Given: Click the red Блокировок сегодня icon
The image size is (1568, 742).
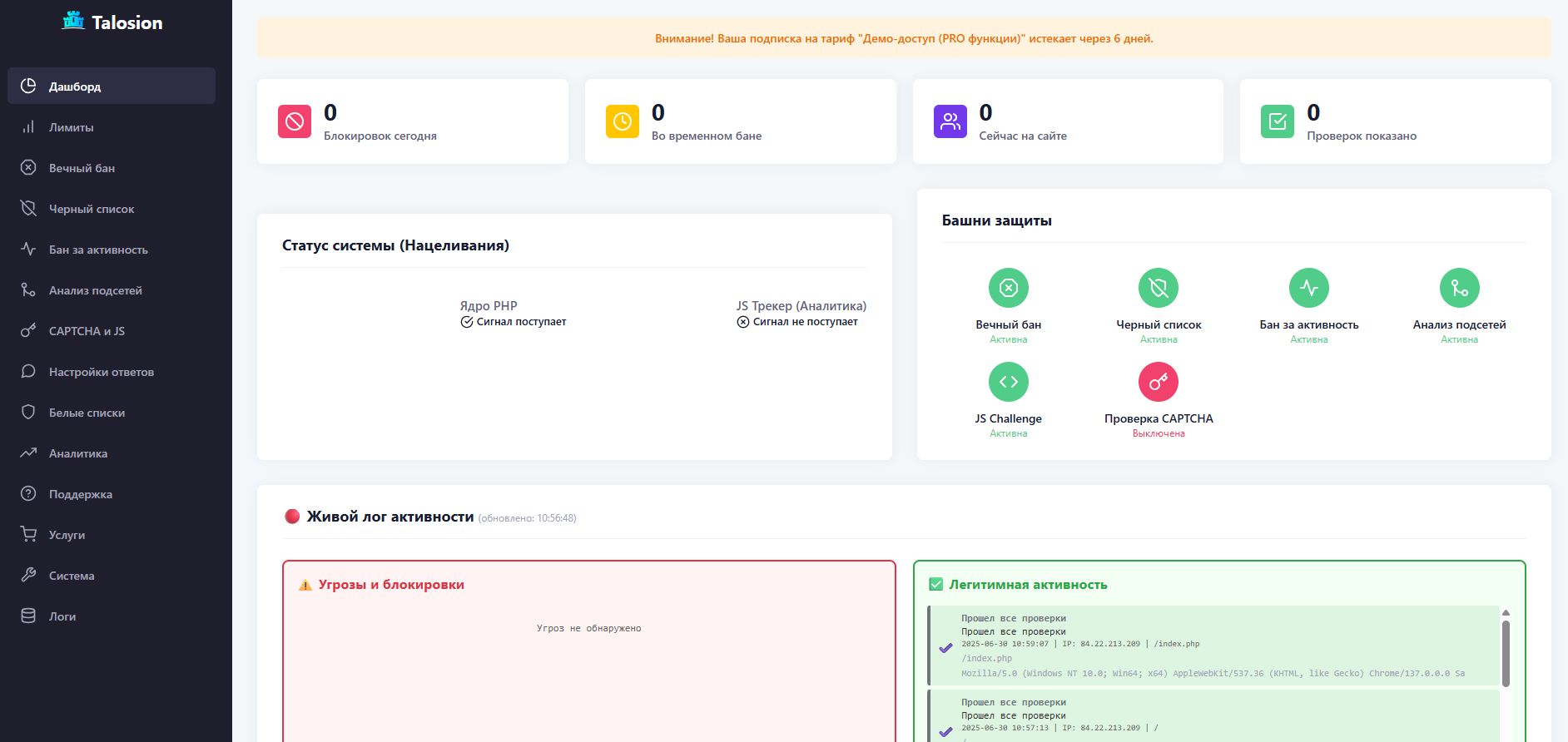Looking at the screenshot, I should tap(295, 121).
